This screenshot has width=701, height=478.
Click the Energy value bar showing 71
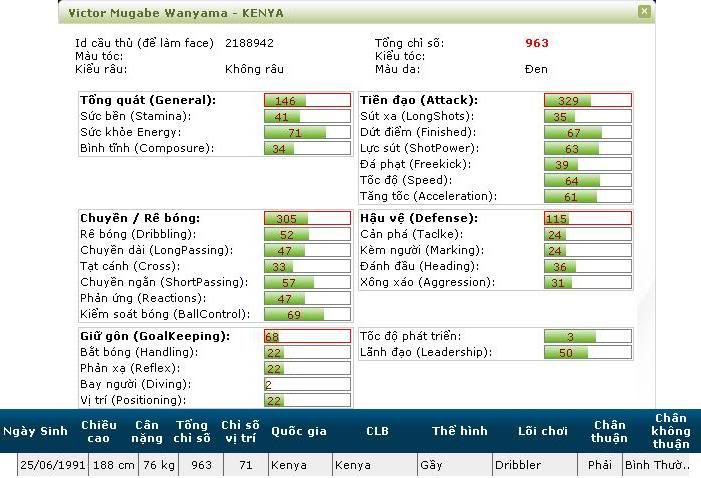click(x=307, y=132)
